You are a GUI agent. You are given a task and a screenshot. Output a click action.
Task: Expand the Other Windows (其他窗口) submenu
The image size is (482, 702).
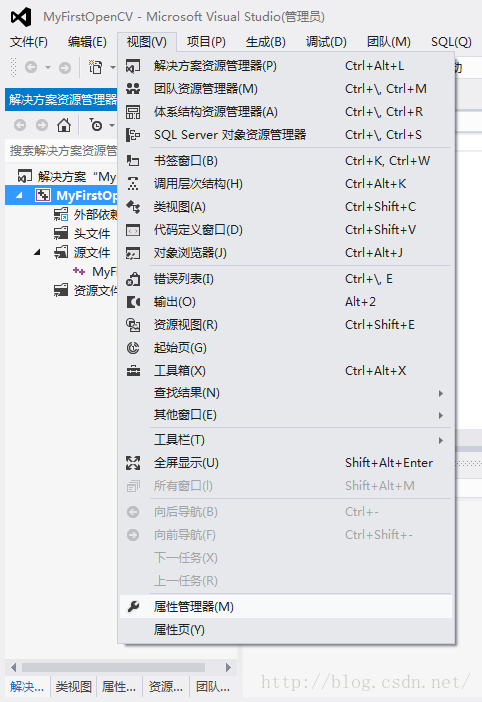[x=441, y=415]
